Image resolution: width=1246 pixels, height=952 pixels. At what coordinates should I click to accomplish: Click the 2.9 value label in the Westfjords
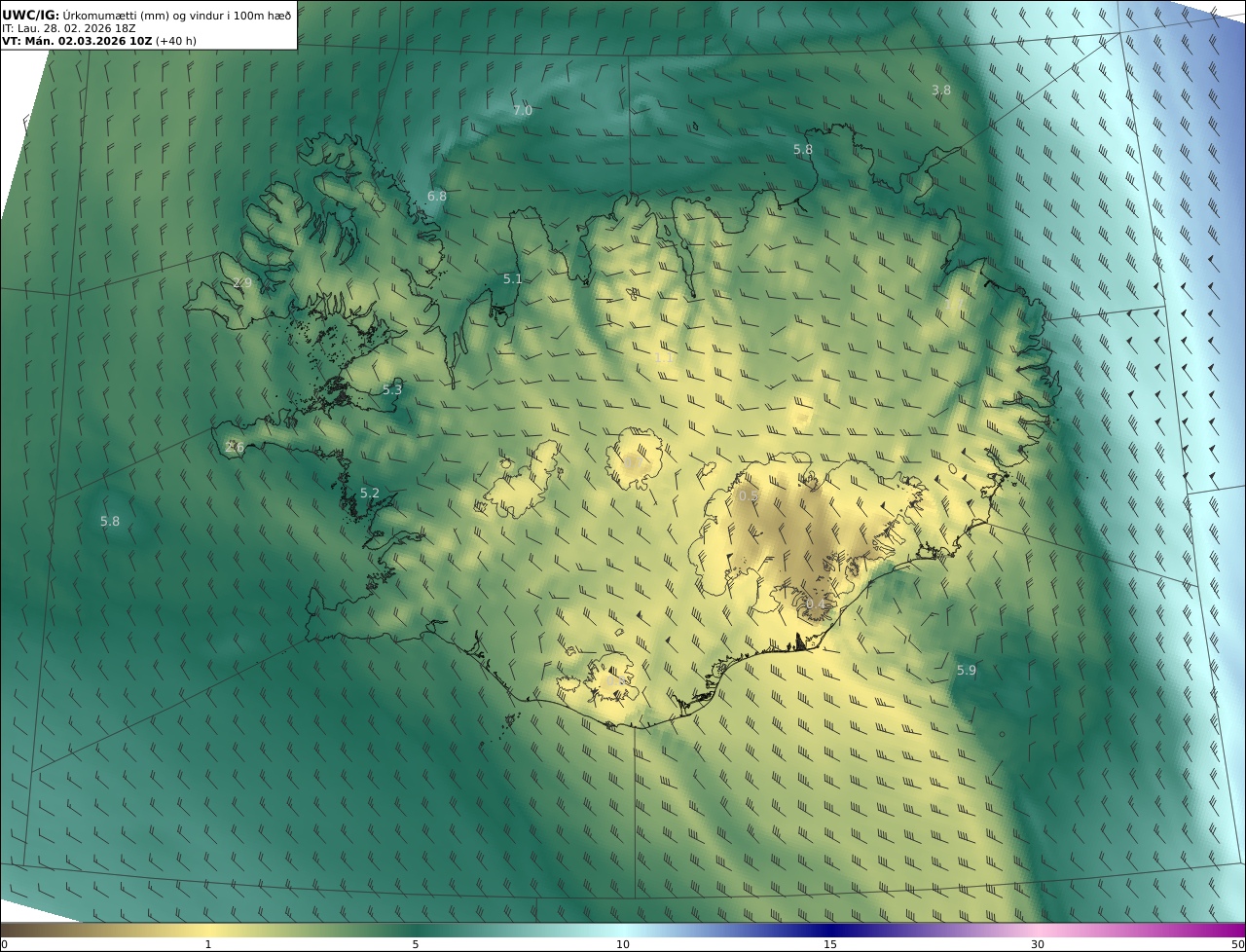[x=242, y=282]
